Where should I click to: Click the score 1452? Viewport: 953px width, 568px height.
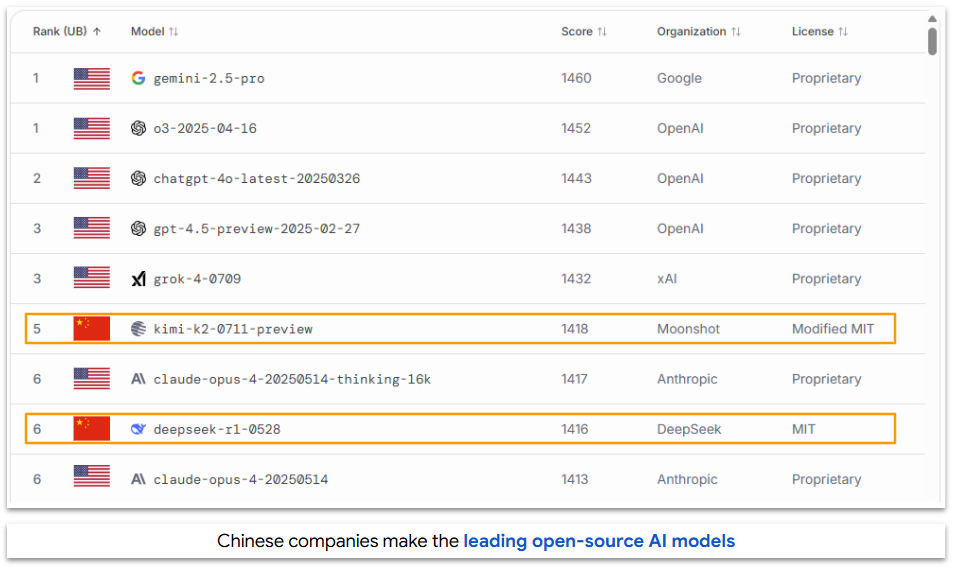coord(576,128)
